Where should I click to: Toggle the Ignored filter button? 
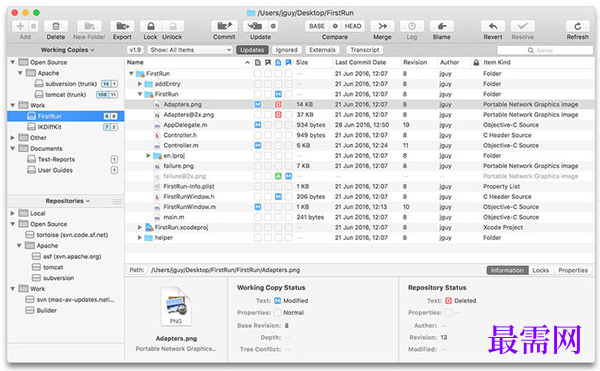[287, 50]
